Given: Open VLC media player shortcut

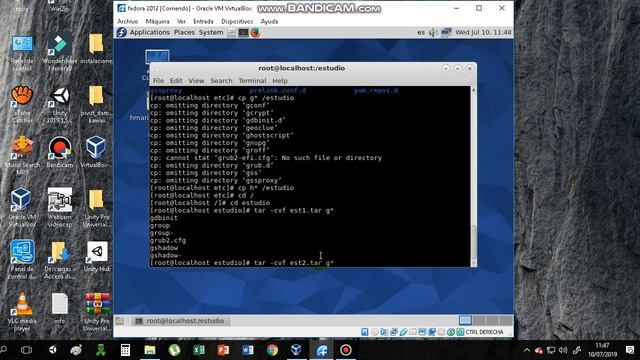Looking at the screenshot, I should (22, 312).
